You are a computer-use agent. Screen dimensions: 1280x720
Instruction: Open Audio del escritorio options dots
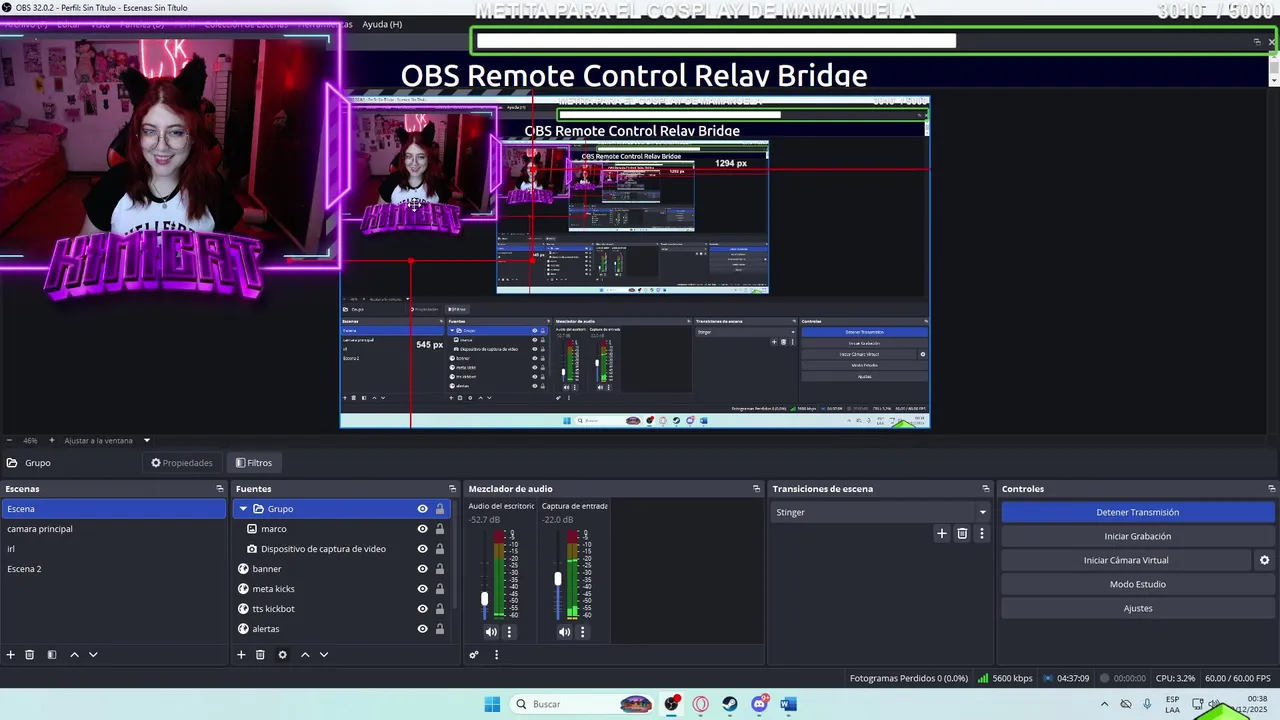pyautogui.click(x=509, y=632)
